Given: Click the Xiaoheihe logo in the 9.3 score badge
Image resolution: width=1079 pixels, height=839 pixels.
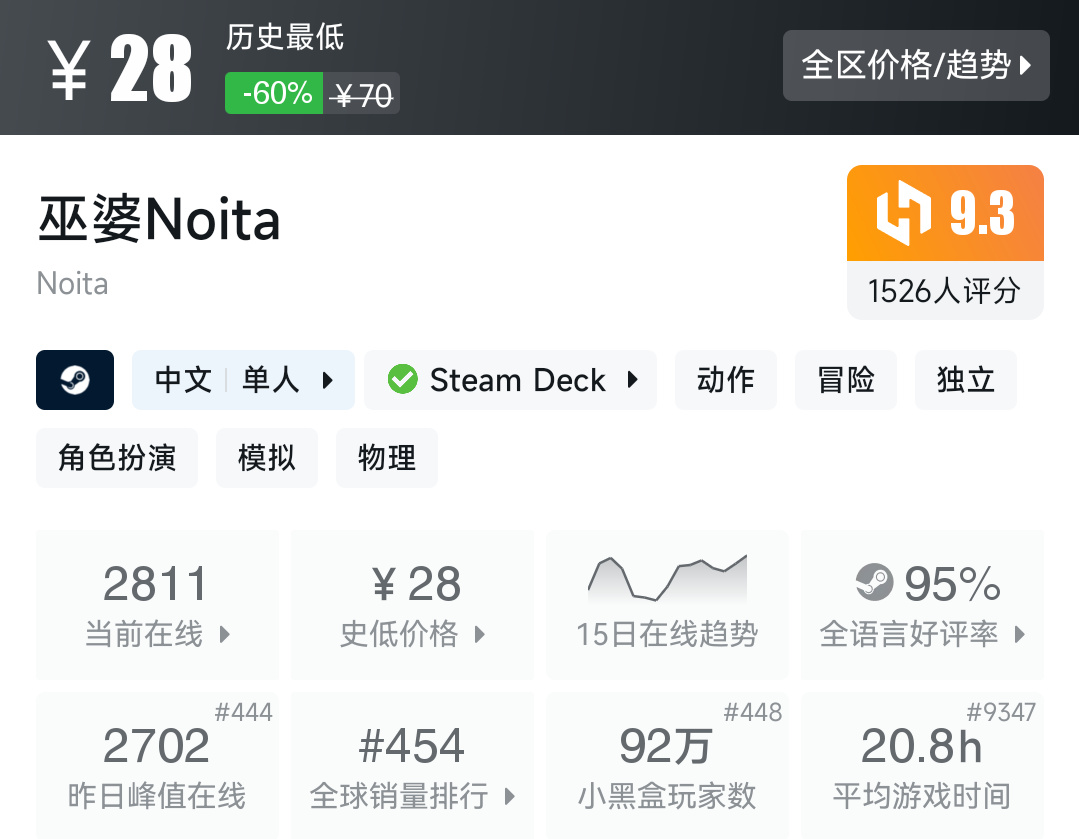Looking at the screenshot, I should 903,213.
